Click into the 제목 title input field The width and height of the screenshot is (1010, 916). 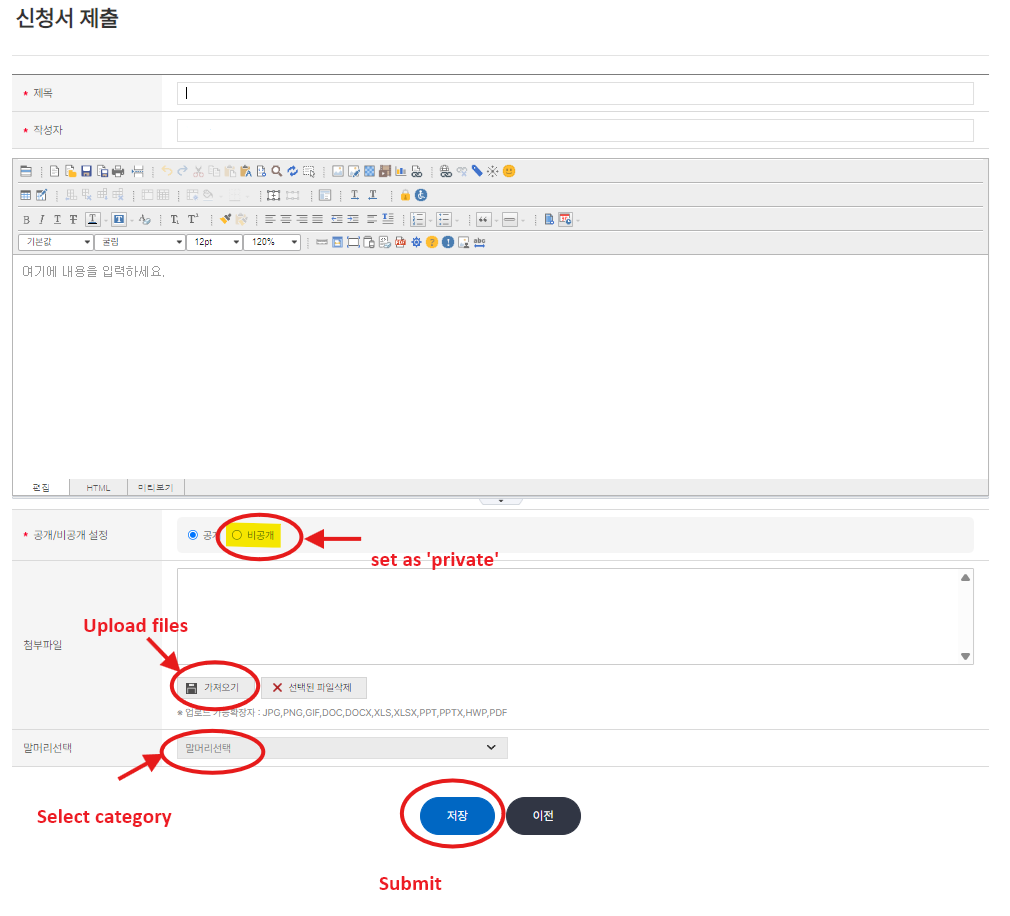[x=575, y=93]
